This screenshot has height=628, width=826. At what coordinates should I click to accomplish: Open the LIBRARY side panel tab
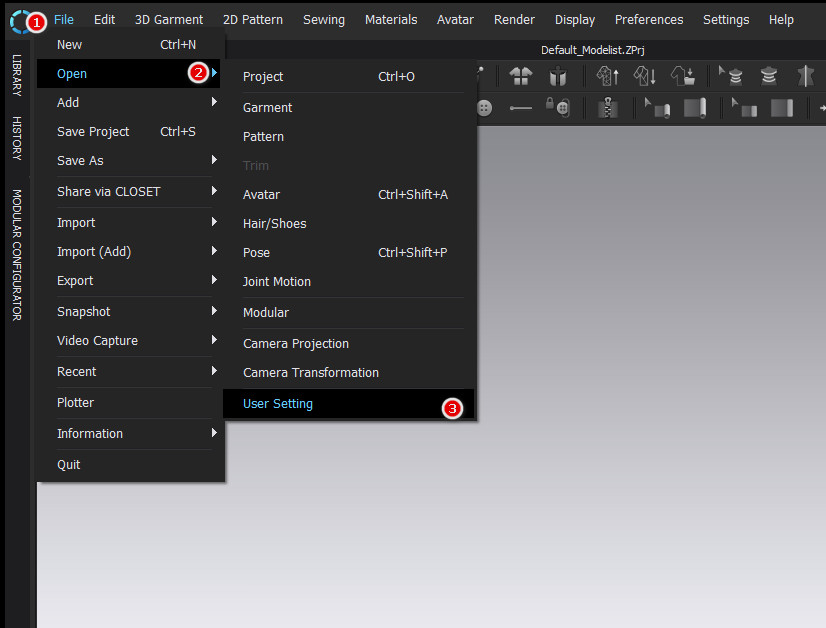pyautogui.click(x=17, y=75)
